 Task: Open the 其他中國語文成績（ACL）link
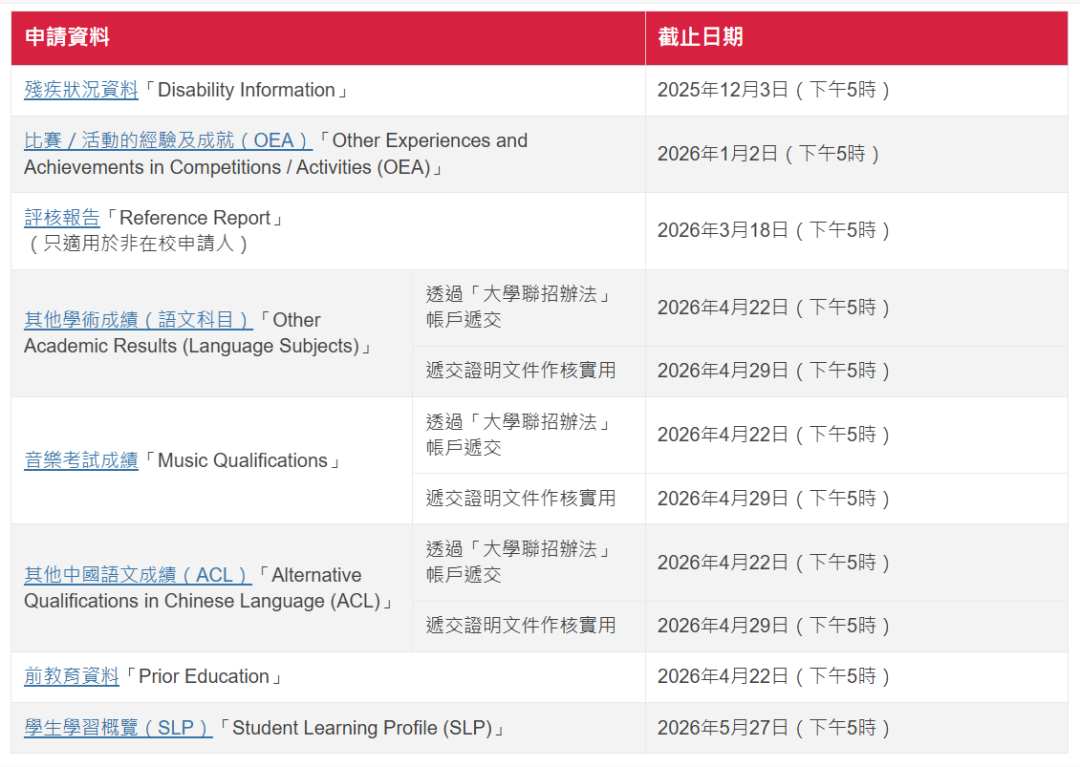[x=138, y=574]
